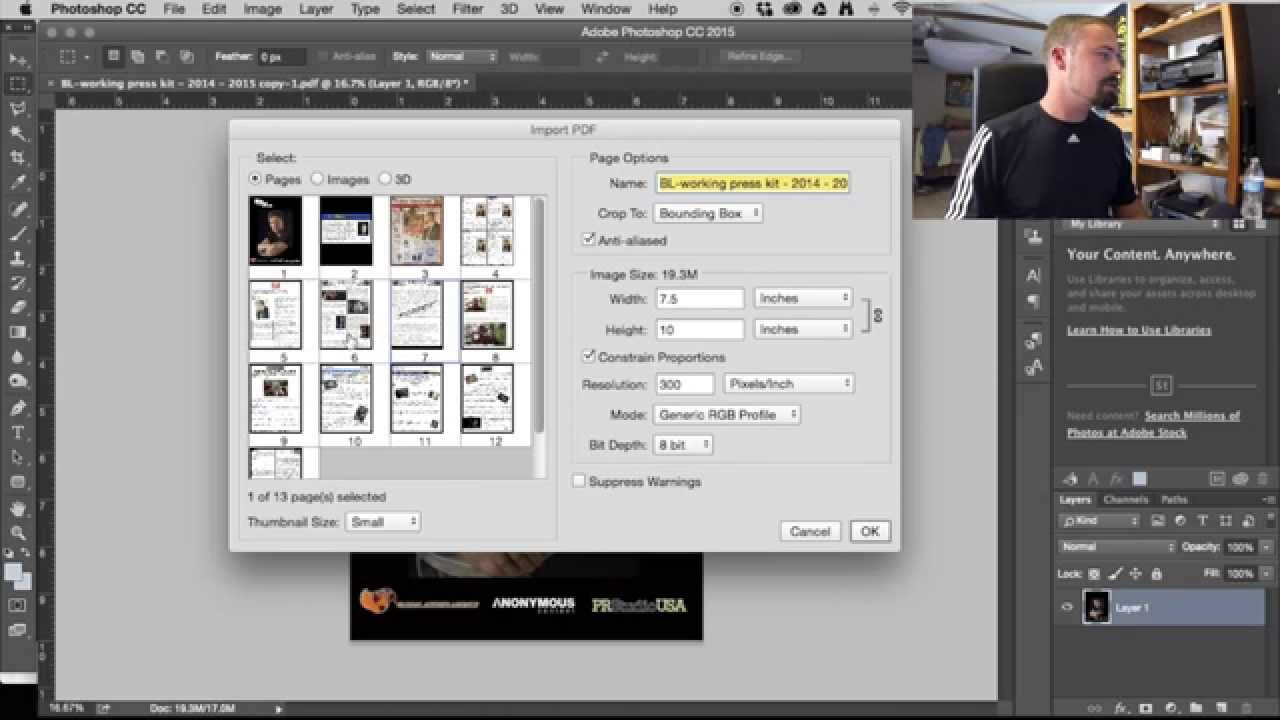Switch to the Paths tab
The image size is (1280, 720).
tap(1174, 499)
